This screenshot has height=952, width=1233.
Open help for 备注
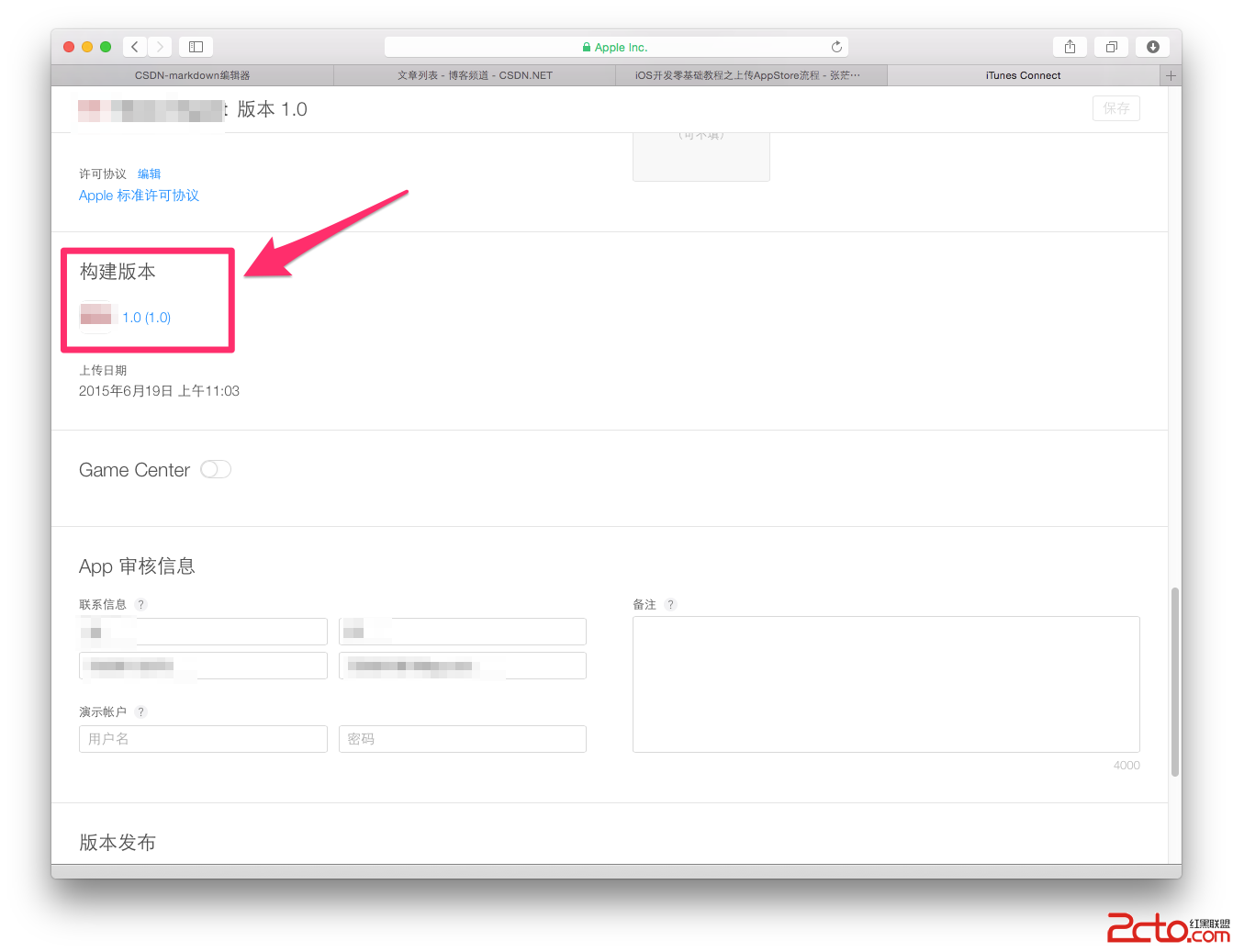click(670, 604)
